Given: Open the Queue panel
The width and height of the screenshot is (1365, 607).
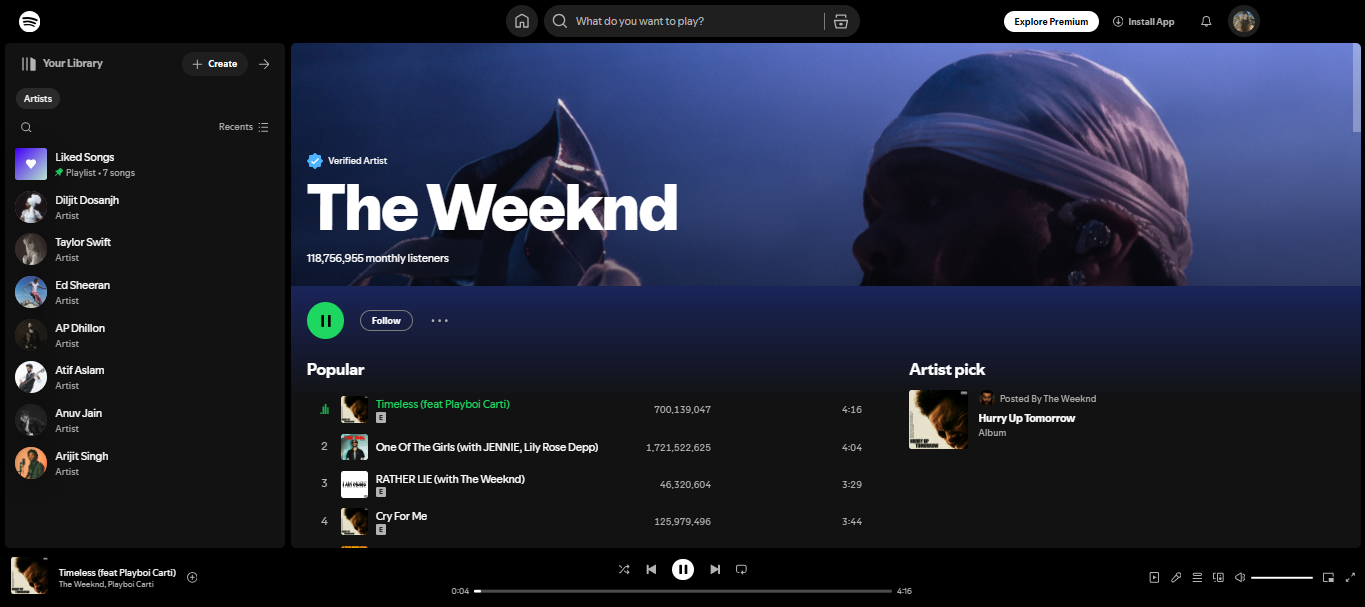Looking at the screenshot, I should coord(1197,577).
